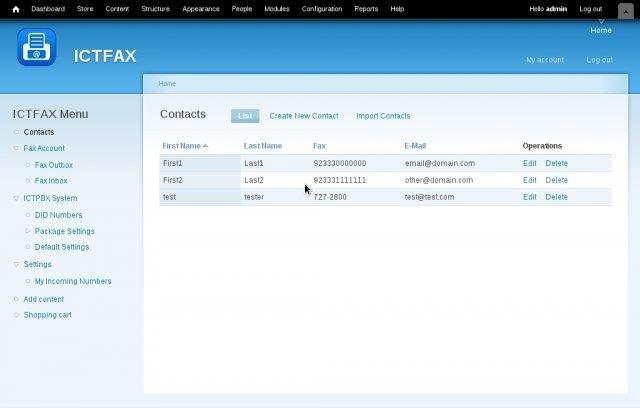Click the home icon in admin toolbar
Screen dimensions: 640x408
(x=16, y=9)
